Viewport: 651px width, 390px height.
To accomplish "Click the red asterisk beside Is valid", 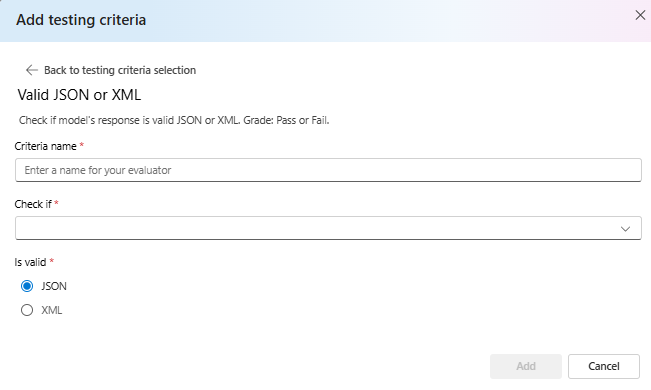I will point(51,261).
